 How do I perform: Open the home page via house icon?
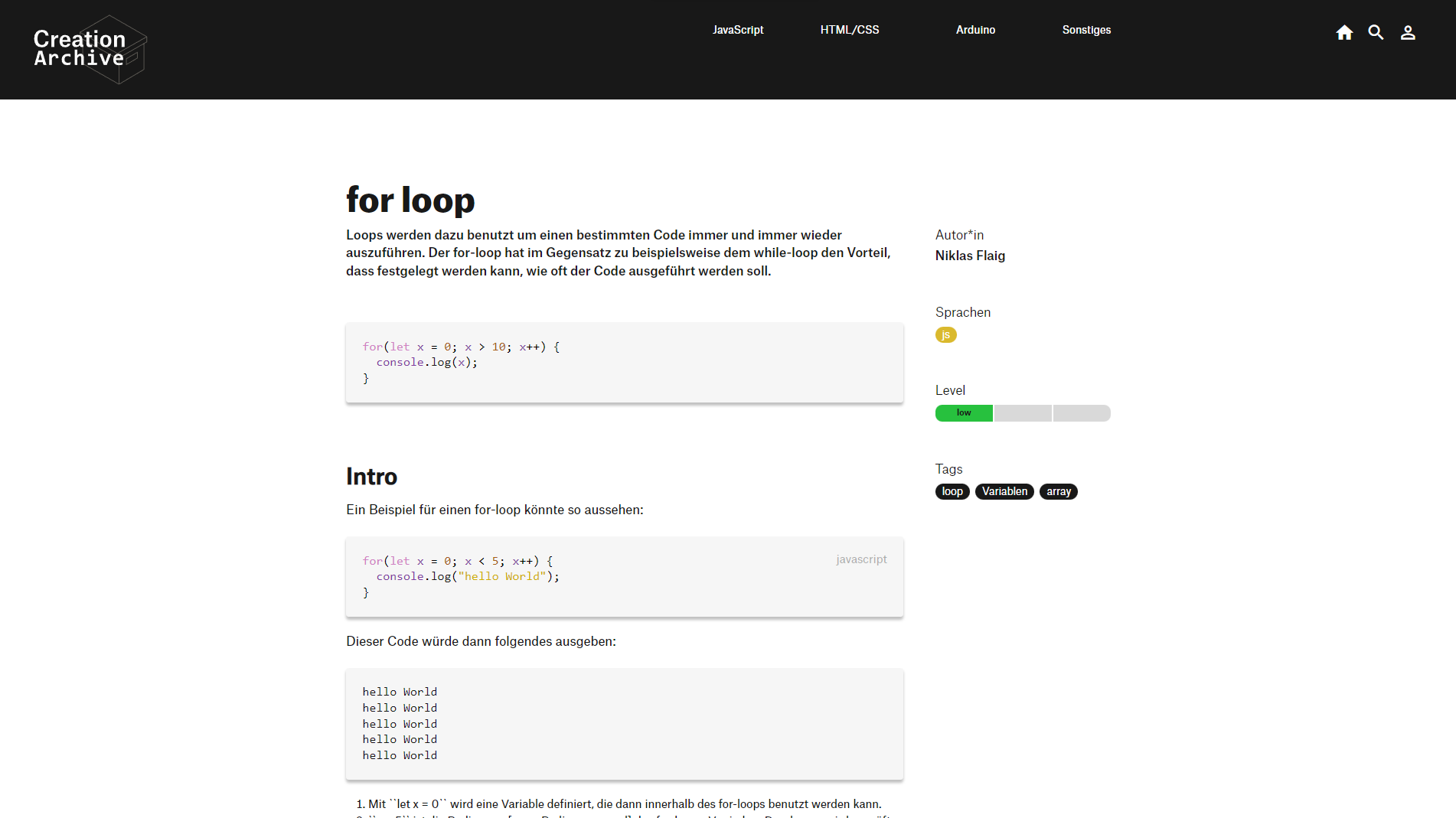click(1344, 33)
